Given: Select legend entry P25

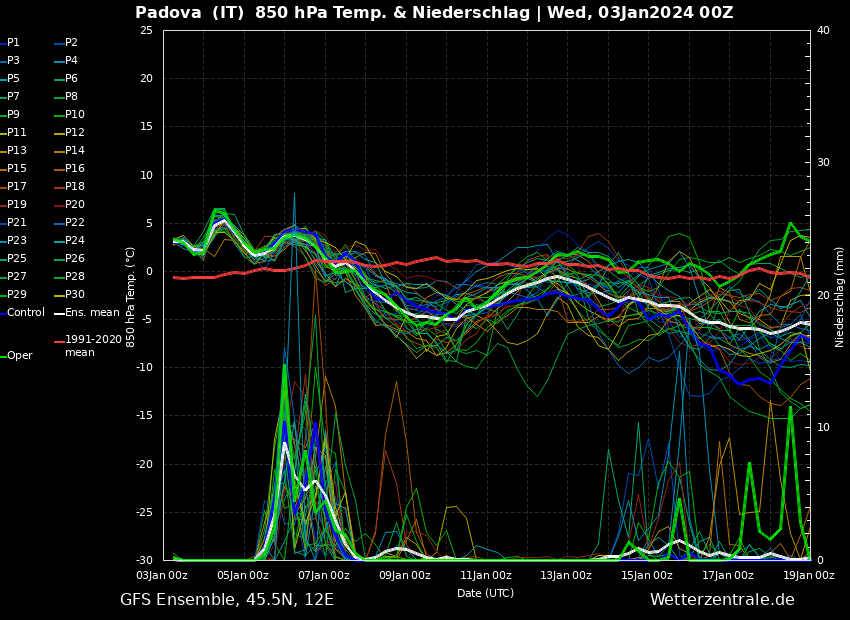Looking at the screenshot, I should tap(13, 259).
